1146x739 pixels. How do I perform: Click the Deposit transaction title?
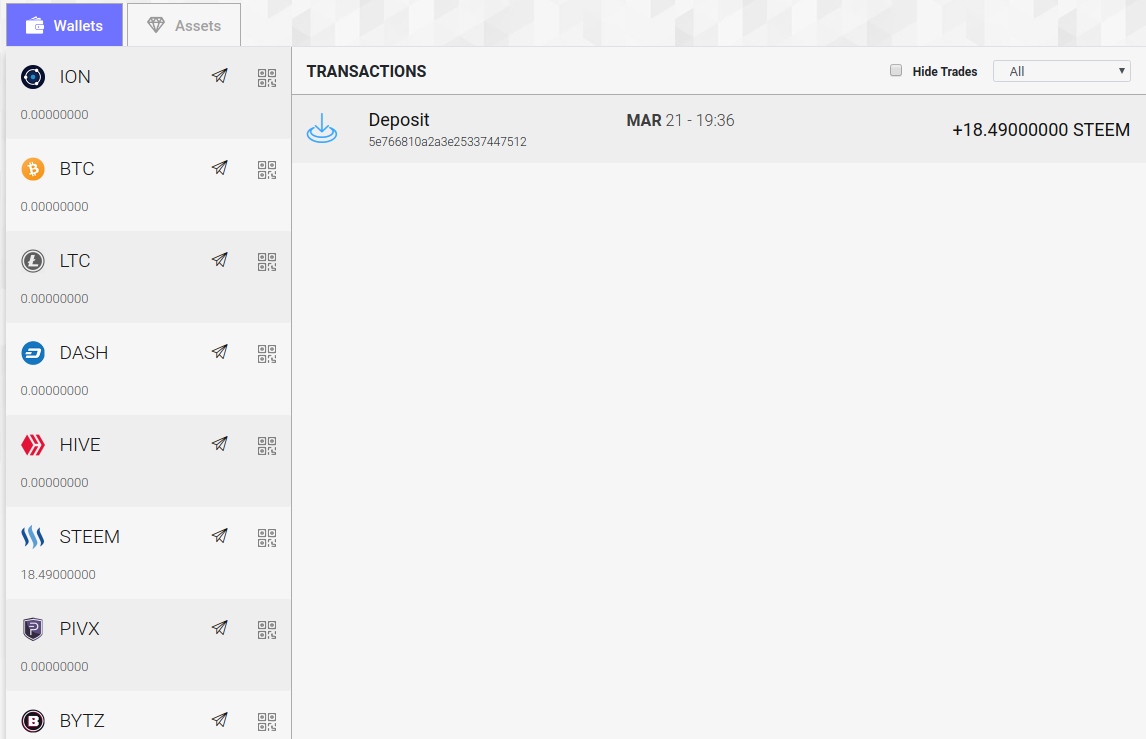pos(399,120)
